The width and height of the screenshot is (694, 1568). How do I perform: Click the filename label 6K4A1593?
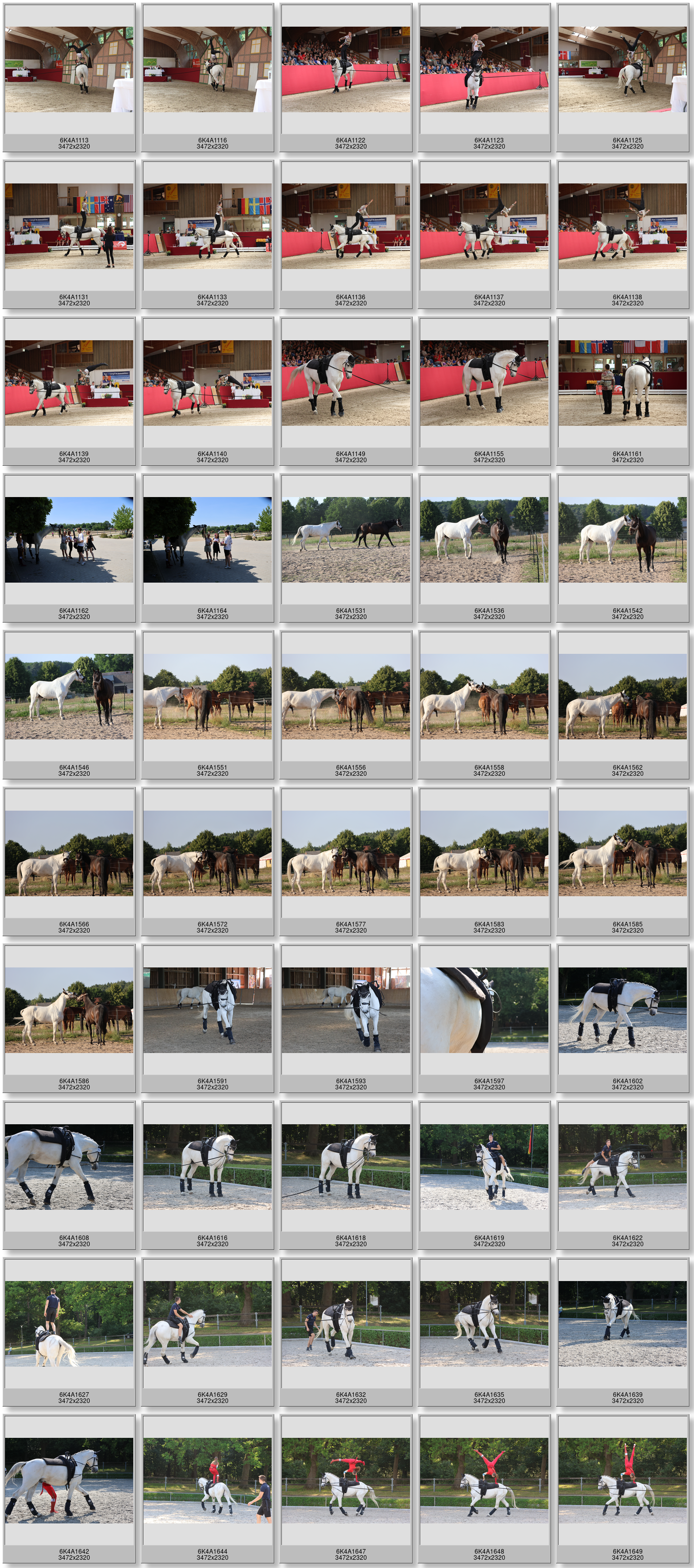coord(351,1081)
